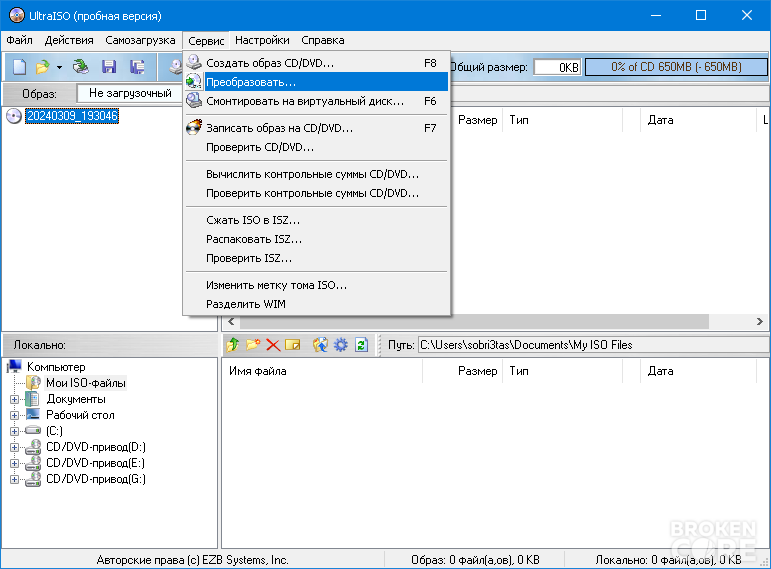Viewport: 771px width, 569px height.
Task: Choose 'Изменить метку тома ISO…'
Action: pos(317,285)
